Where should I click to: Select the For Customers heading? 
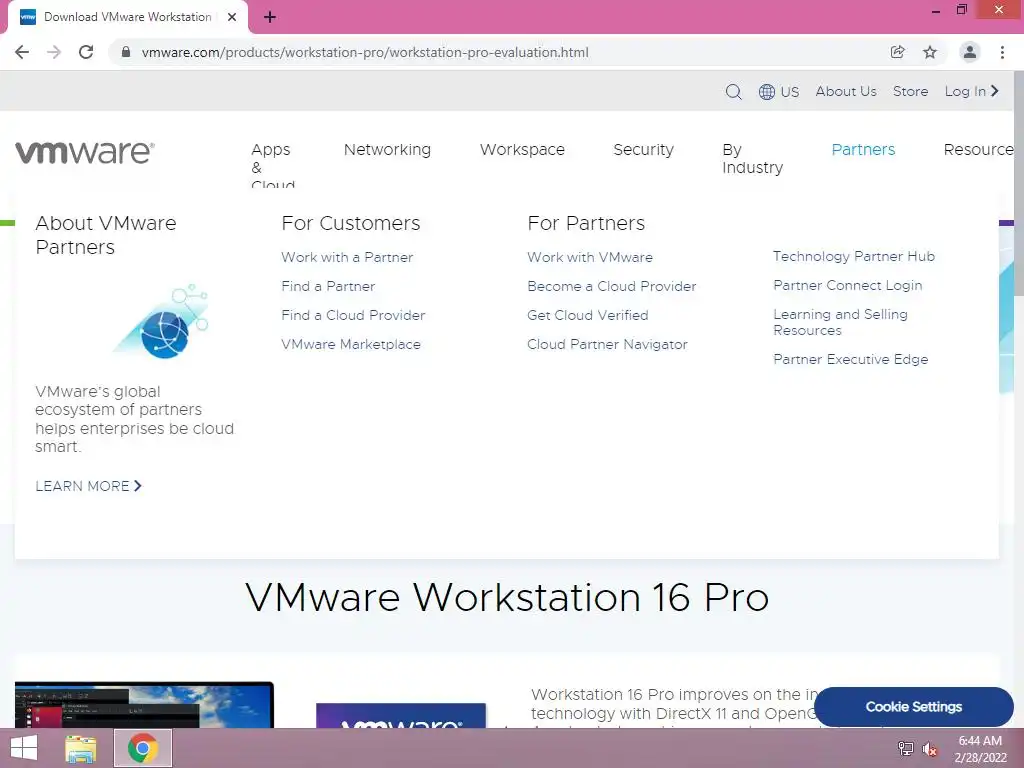pos(351,223)
